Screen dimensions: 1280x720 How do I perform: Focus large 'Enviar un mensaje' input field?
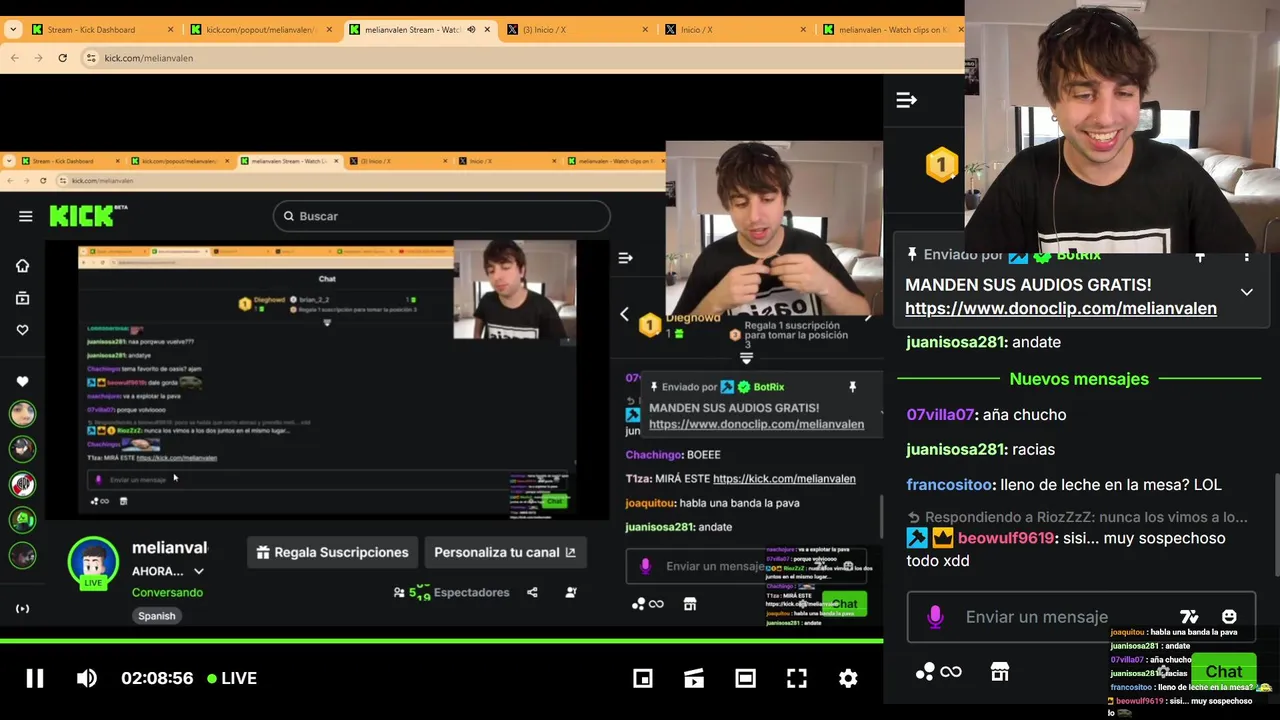(x=1081, y=617)
